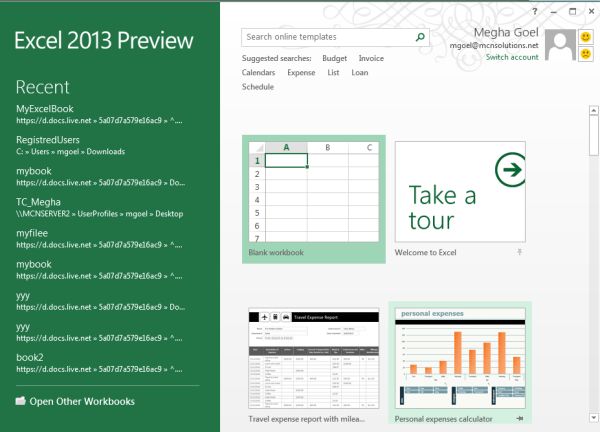Open recent file TC_Megha
This screenshot has width=600, height=432.
[99, 207]
